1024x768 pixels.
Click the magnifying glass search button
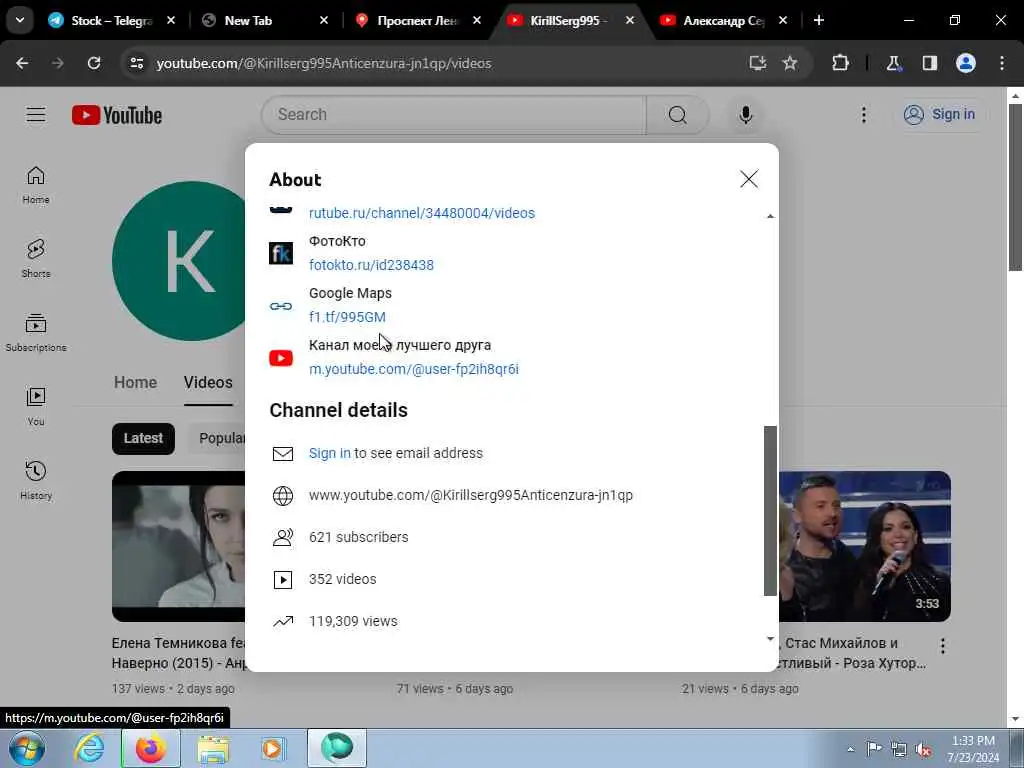point(677,115)
